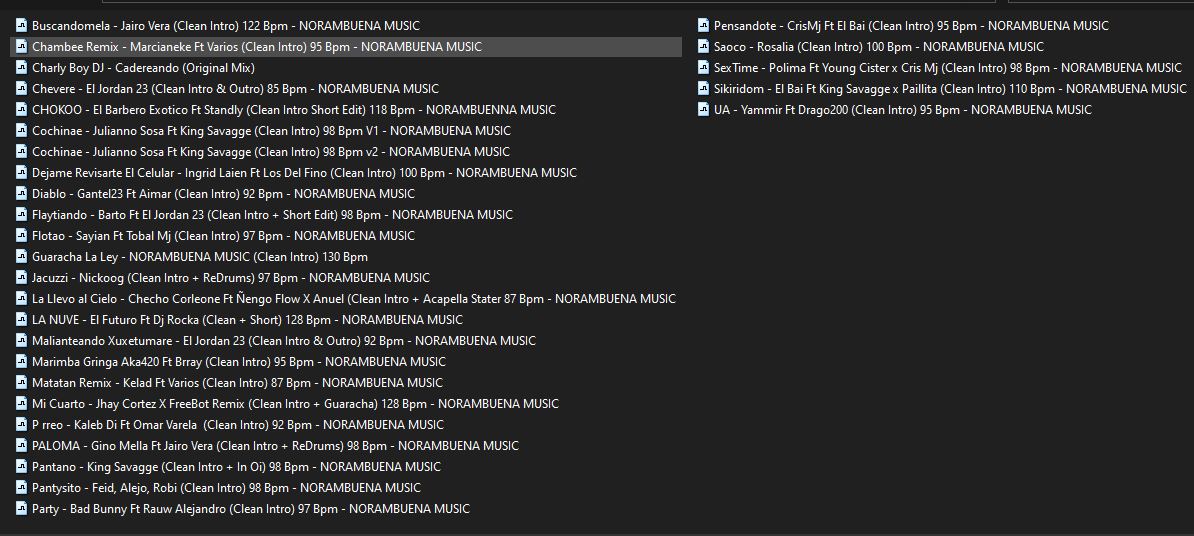Select Flotao - Sayian Ft Tobal Mj name
Screen dimensions: 1194x536
(223, 236)
